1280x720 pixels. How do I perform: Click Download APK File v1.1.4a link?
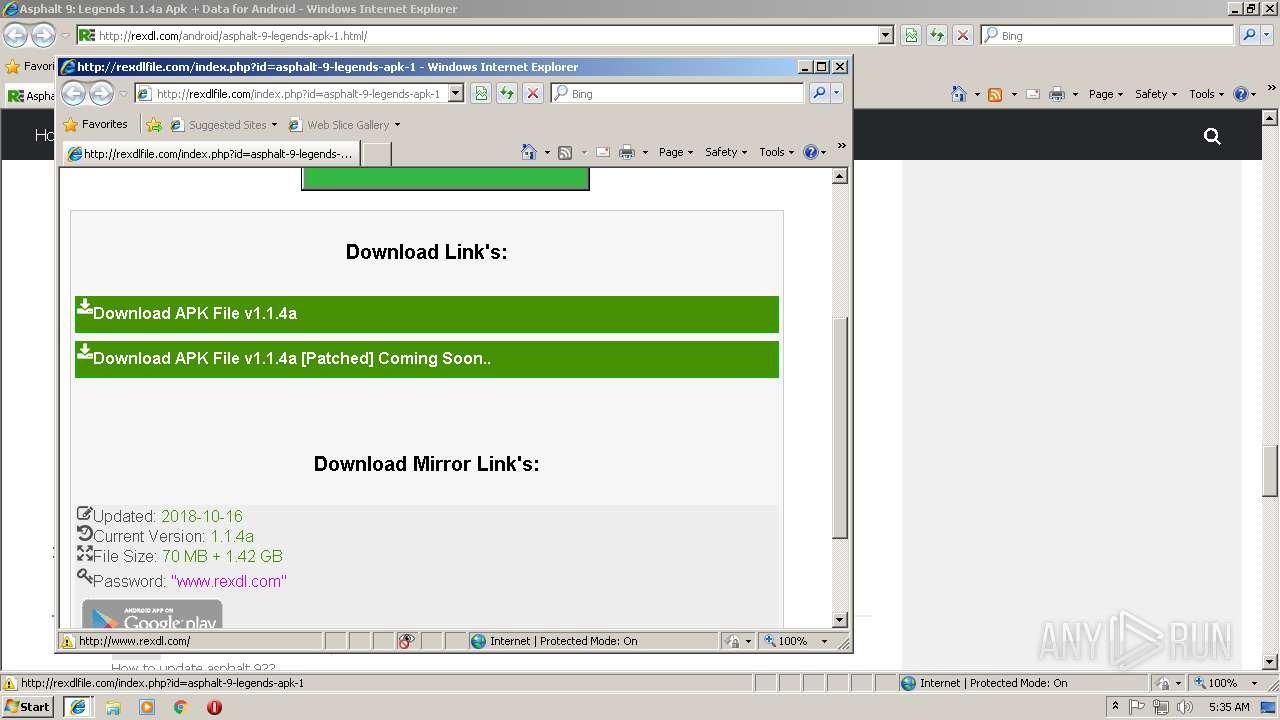coord(427,314)
